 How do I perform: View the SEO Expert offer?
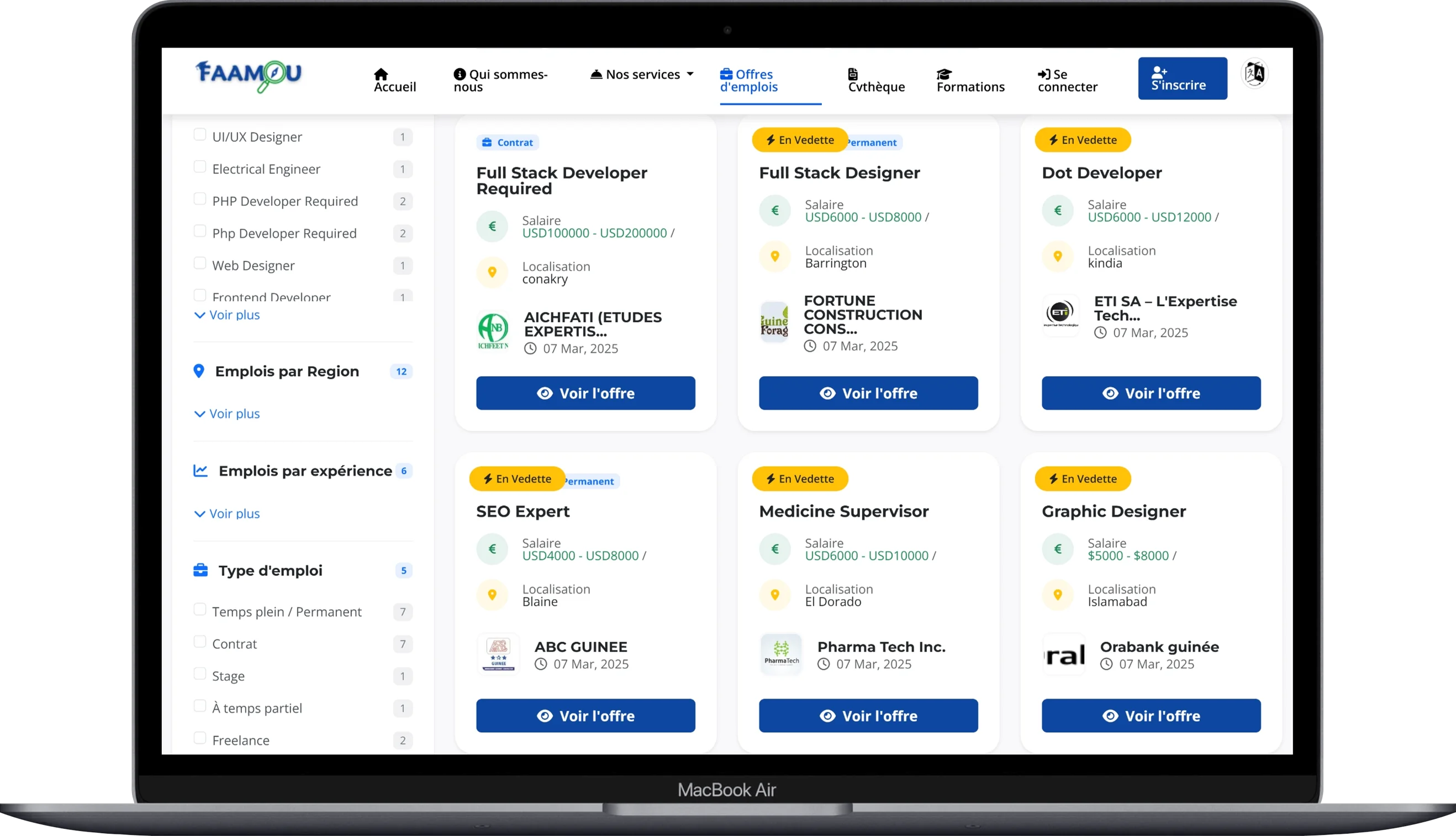pos(585,716)
